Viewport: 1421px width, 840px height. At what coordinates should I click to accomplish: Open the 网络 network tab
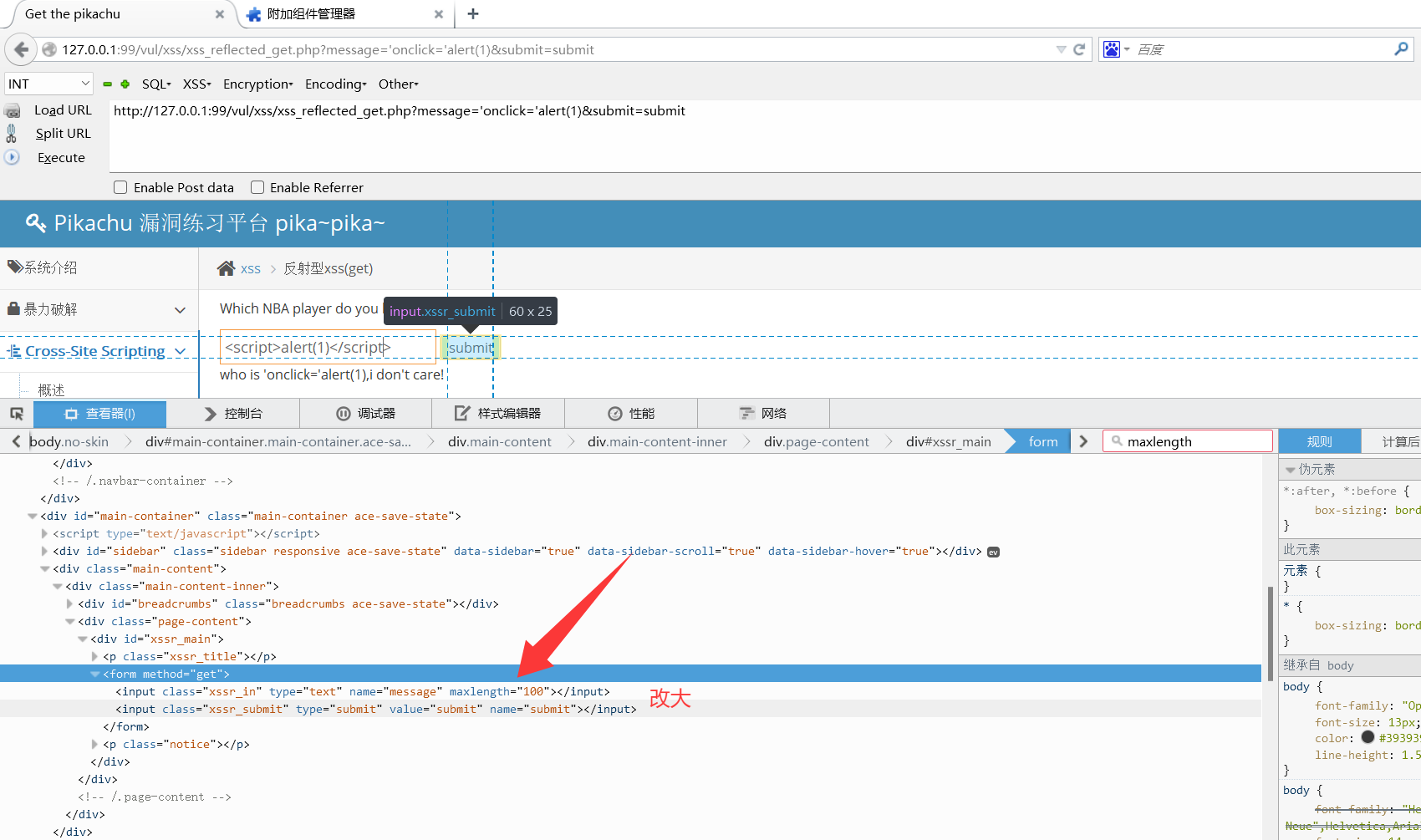pos(763,414)
